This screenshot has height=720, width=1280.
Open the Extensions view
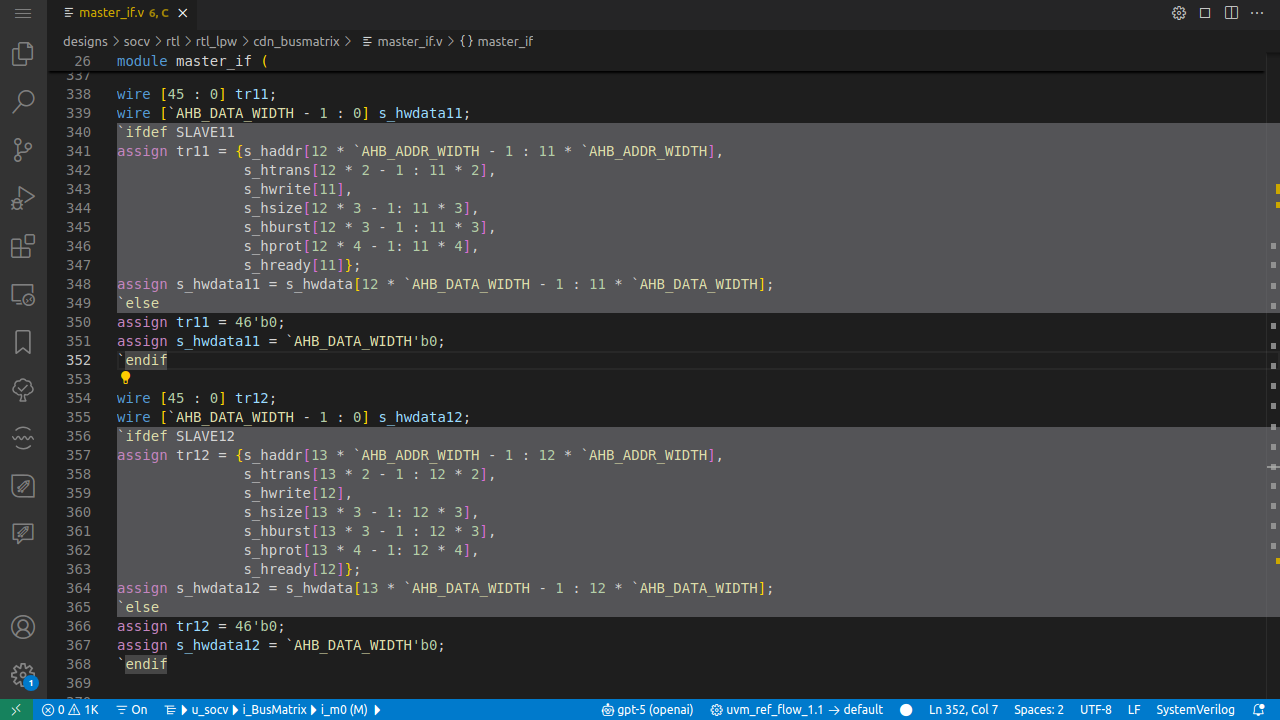[x=22, y=246]
